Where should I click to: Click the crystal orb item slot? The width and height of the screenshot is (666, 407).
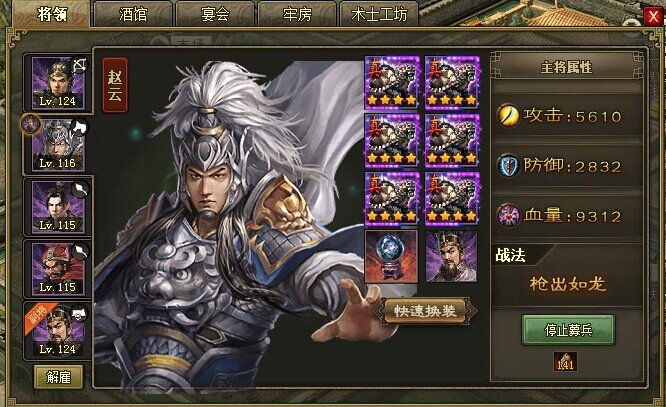click(x=391, y=256)
